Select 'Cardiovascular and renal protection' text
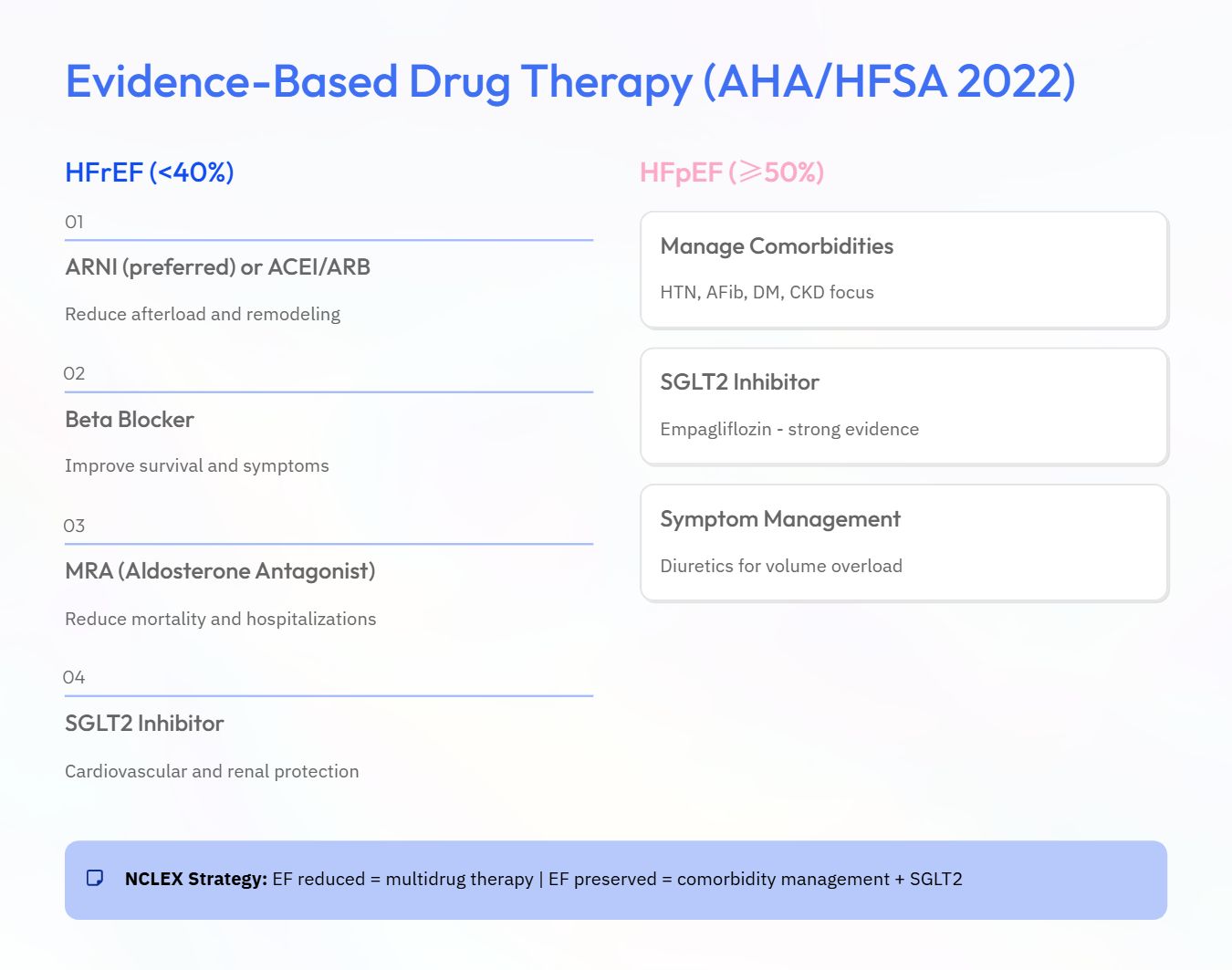1232x970 pixels. (x=212, y=771)
